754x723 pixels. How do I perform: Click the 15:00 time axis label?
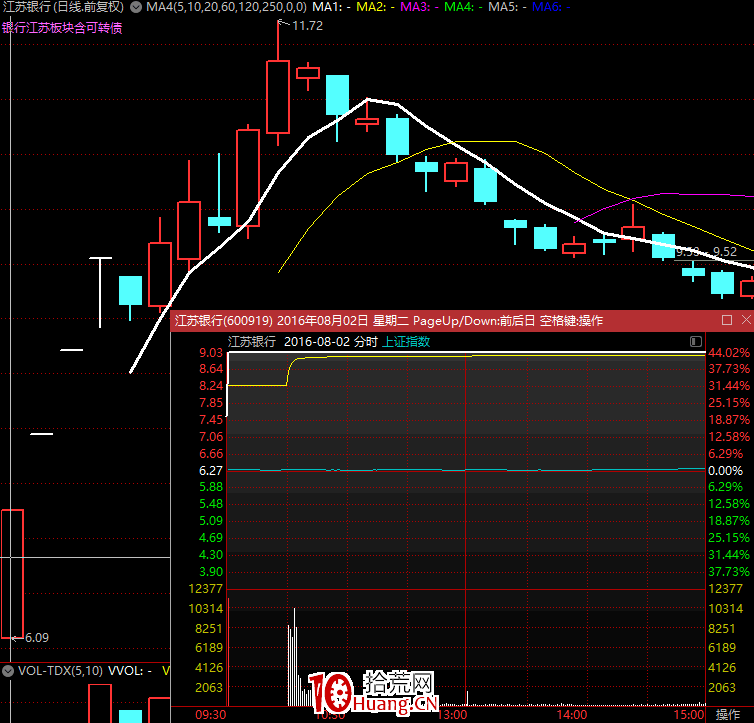pos(689,715)
